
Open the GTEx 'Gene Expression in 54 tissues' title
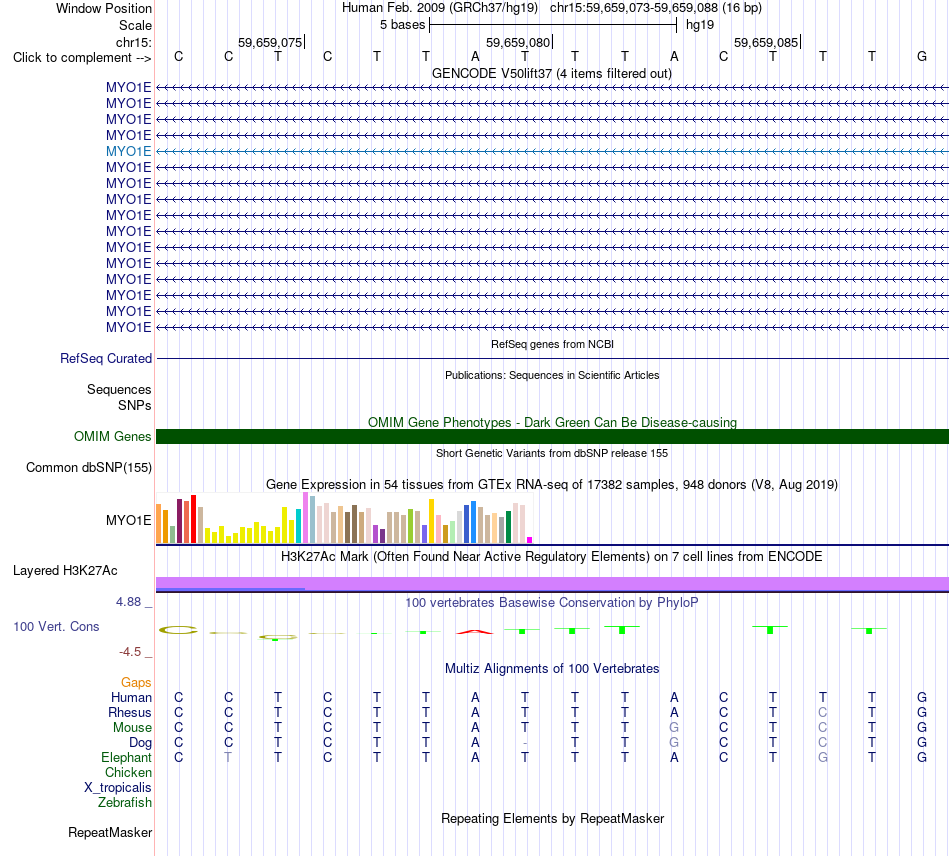coord(551,485)
